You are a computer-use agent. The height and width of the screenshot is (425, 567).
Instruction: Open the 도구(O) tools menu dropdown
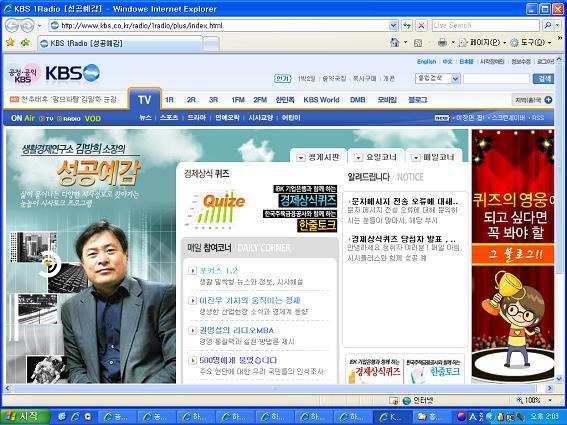click(530, 43)
